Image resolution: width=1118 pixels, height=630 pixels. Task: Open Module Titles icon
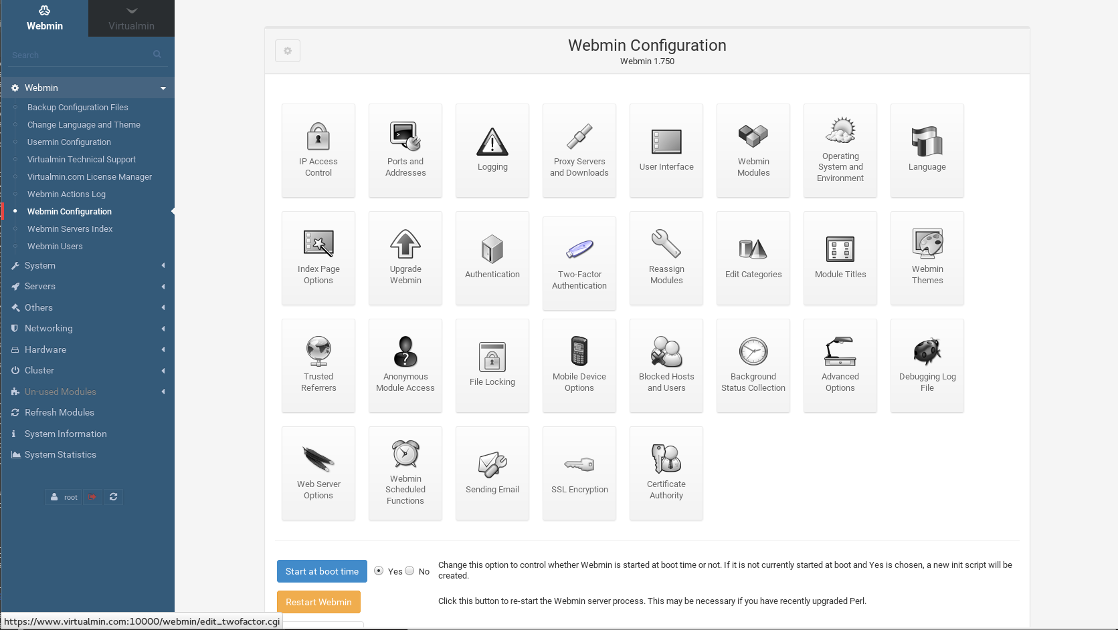click(840, 258)
